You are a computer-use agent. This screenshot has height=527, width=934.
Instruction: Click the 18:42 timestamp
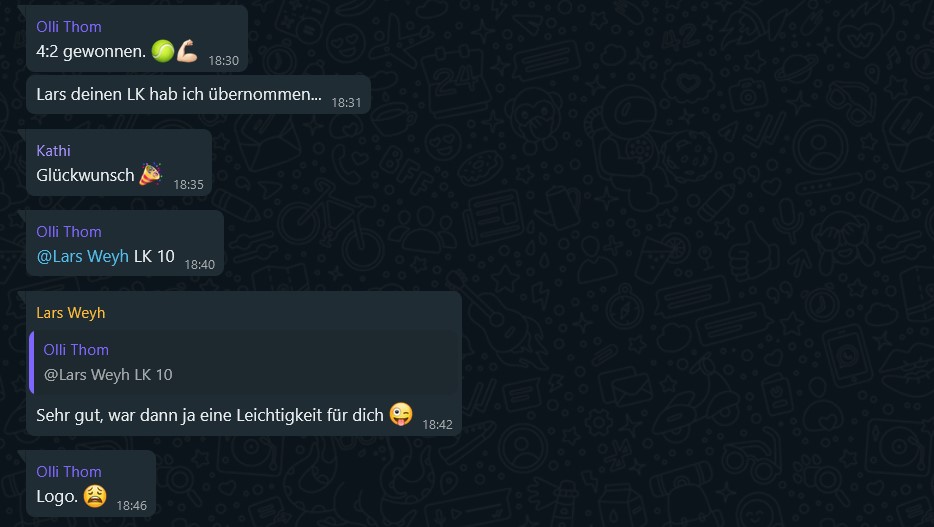point(437,425)
